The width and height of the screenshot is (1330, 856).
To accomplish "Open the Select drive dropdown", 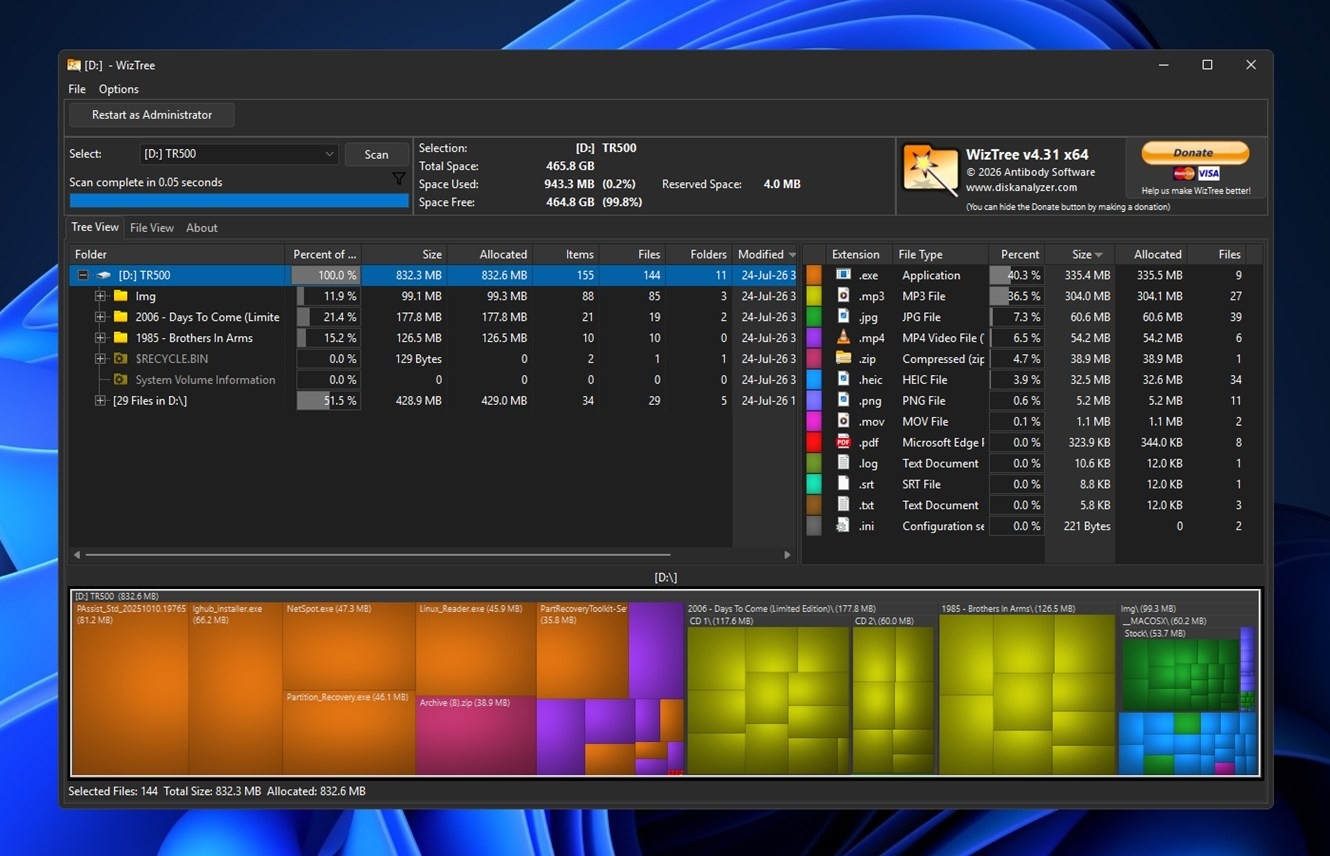I will click(x=238, y=154).
